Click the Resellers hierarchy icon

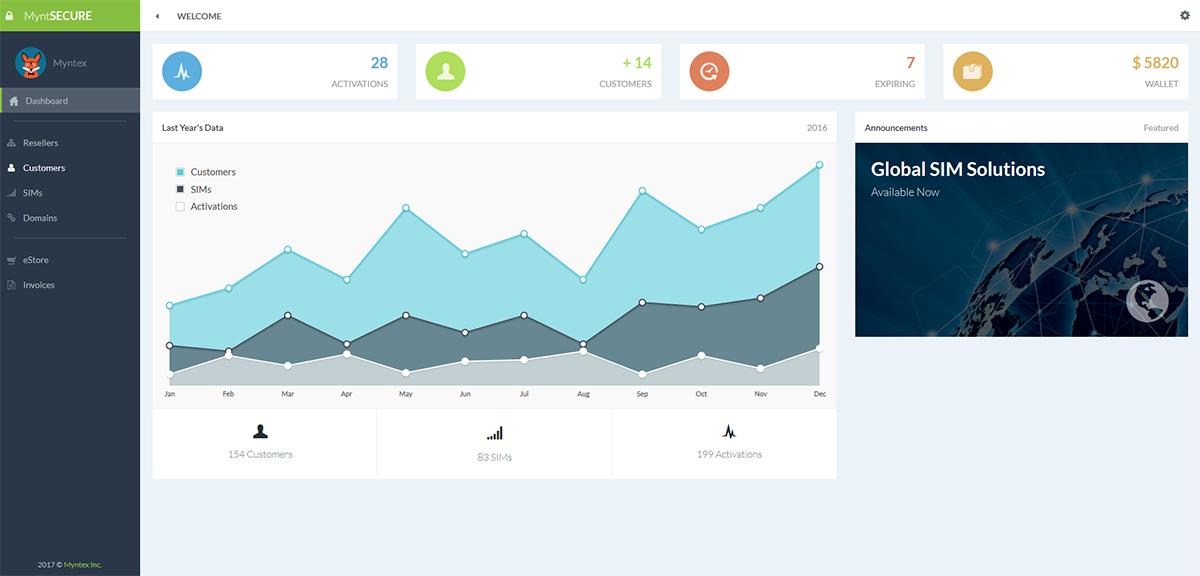pyautogui.click(x=12, y=143)
